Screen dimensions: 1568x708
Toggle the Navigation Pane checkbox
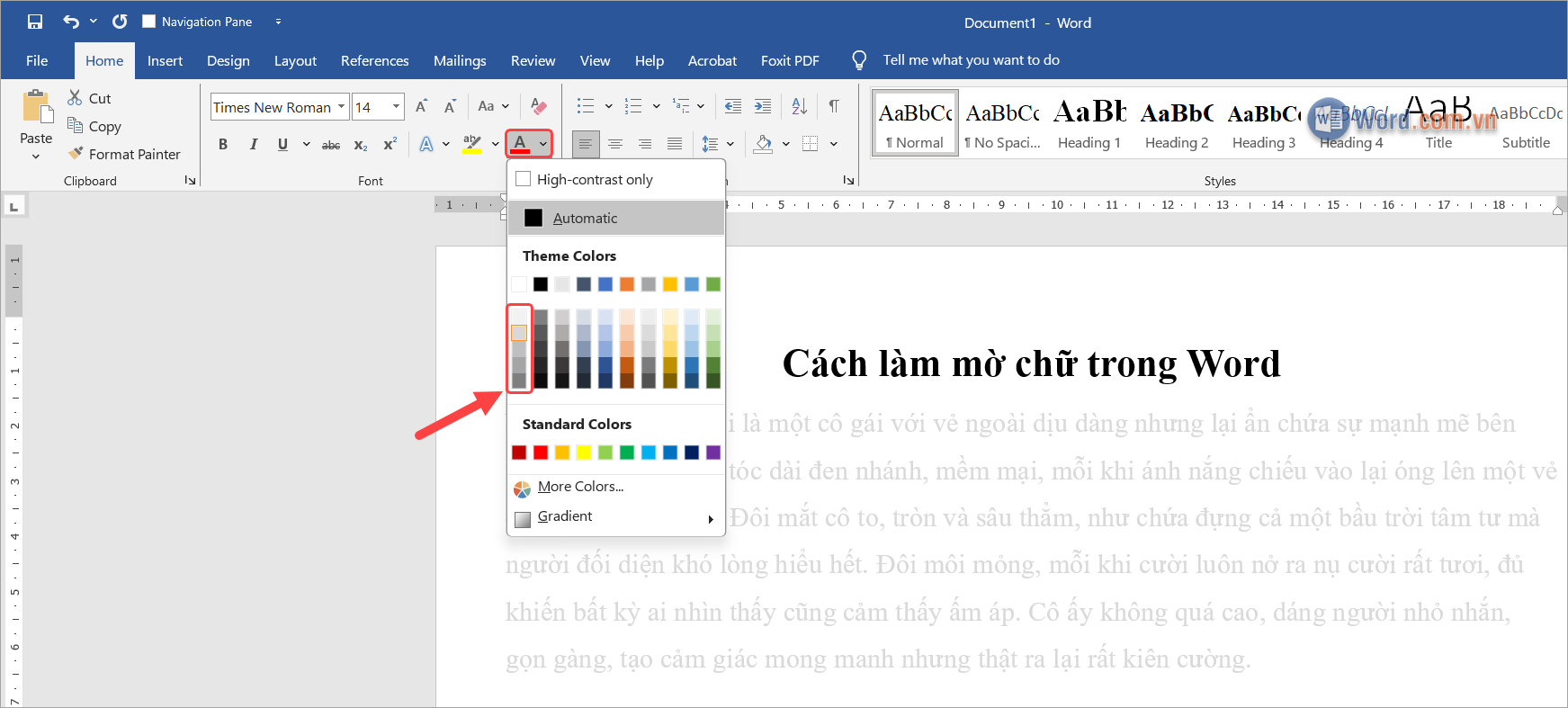149,22
